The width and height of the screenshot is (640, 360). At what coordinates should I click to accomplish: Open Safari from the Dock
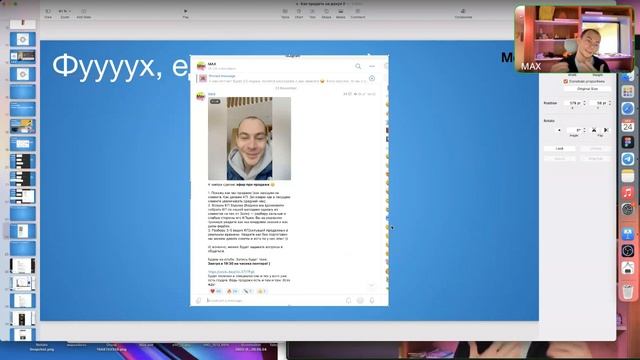coord(628,109)
